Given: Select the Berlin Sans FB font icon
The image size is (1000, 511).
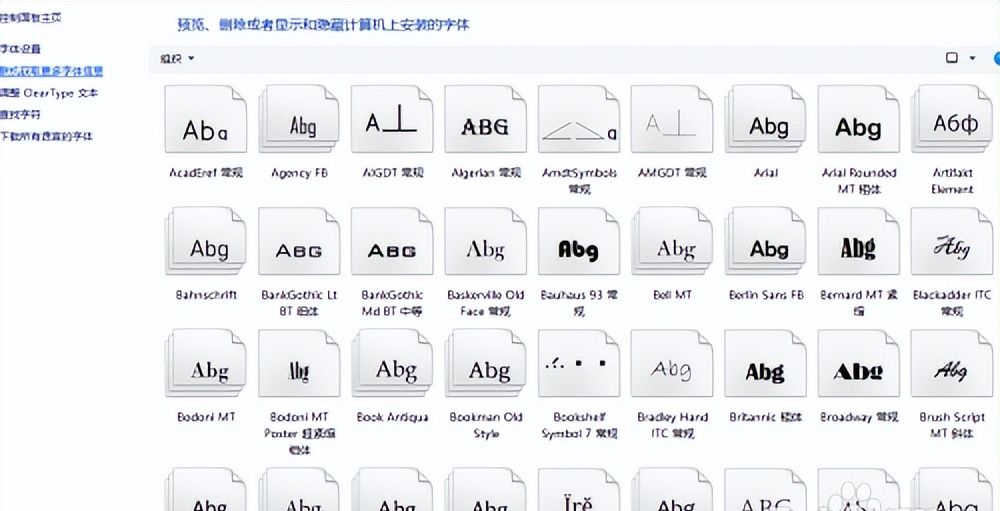Looking at the screenshot, I should click(765, 241).
